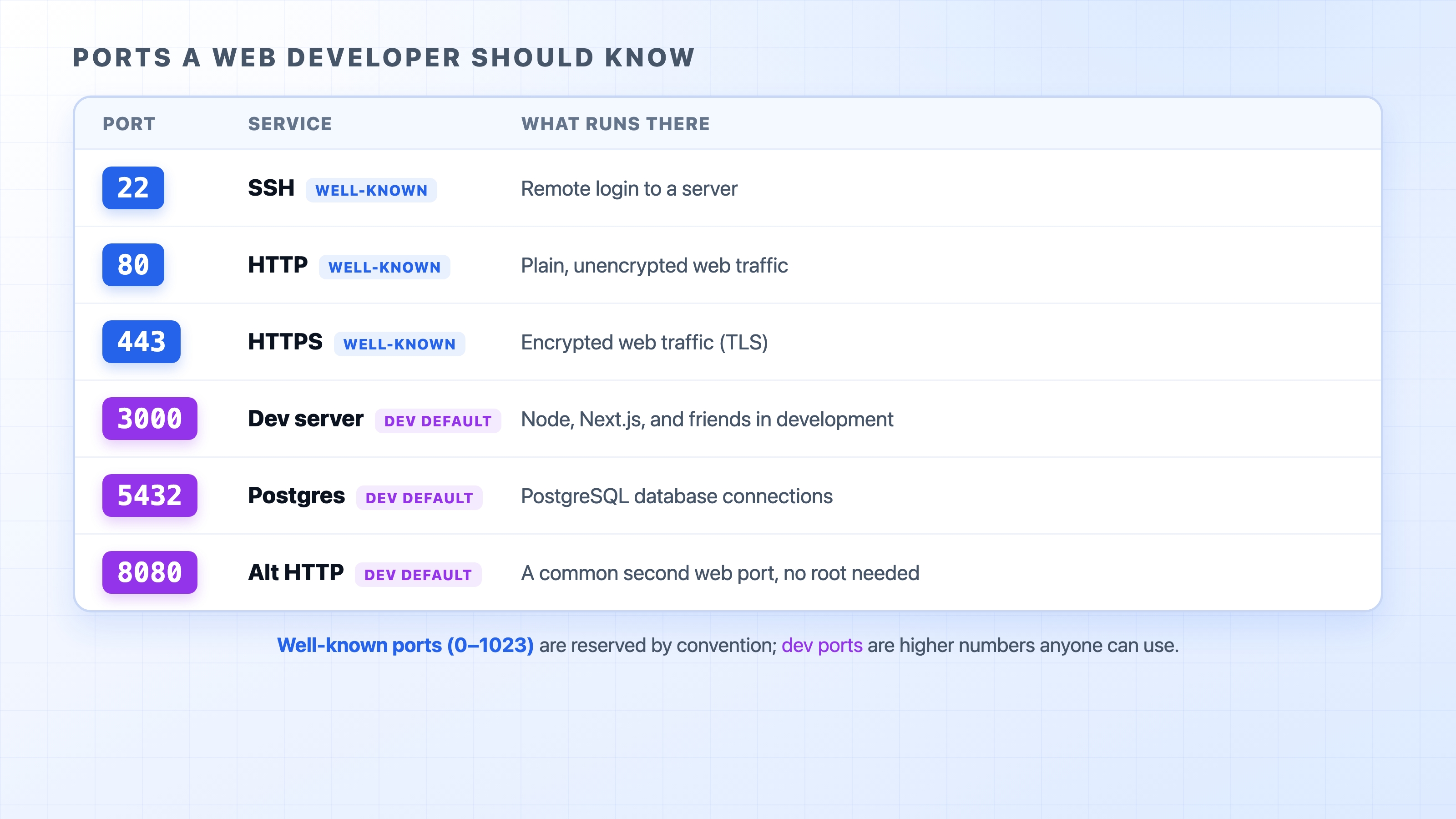Click the SERVICE column header
Viewport: 1456px width, 819px height.
[x=290, y=124]
